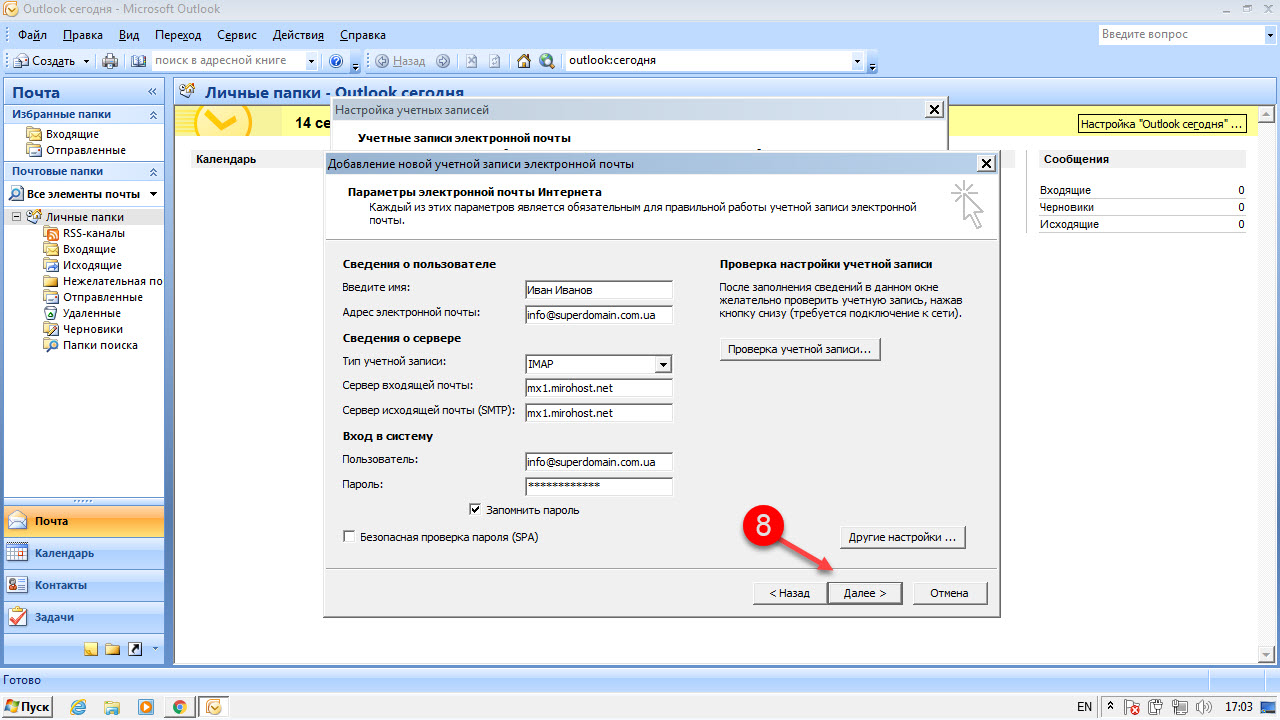
Task: Open the RSS-каналы folder
Action: [93, 233]
